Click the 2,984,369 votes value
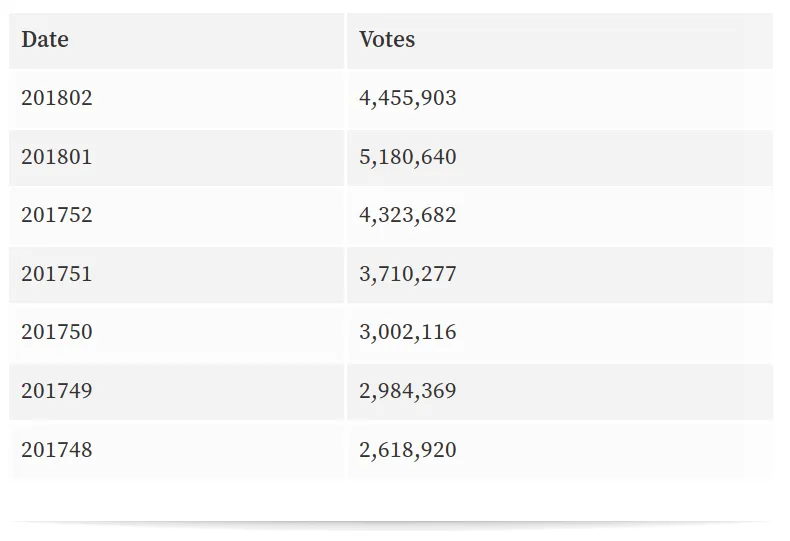Screen dimensions: 790x541 [x=408, y=391]
